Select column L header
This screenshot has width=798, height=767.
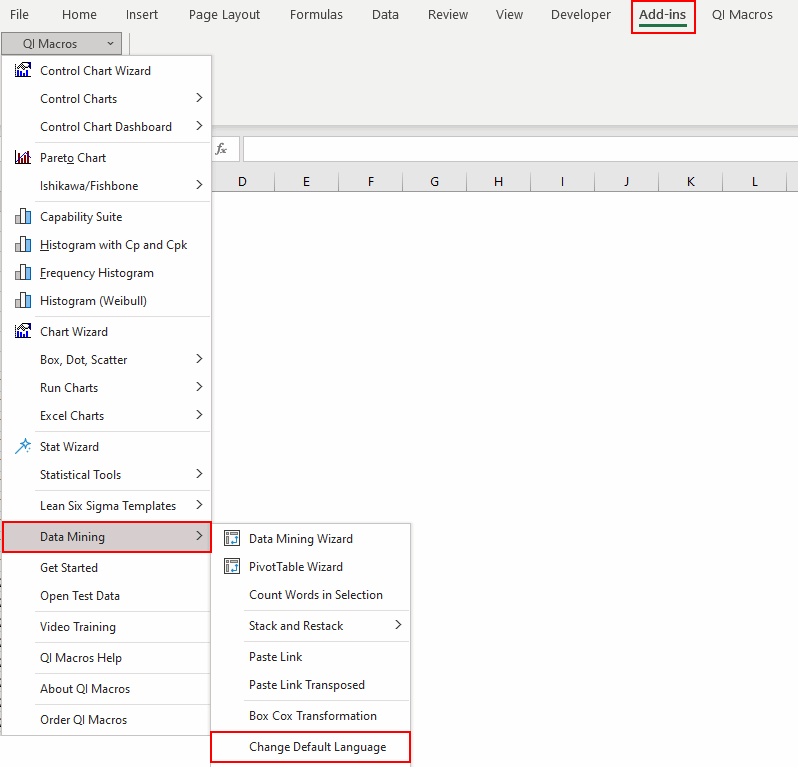(x=754, y=182)
